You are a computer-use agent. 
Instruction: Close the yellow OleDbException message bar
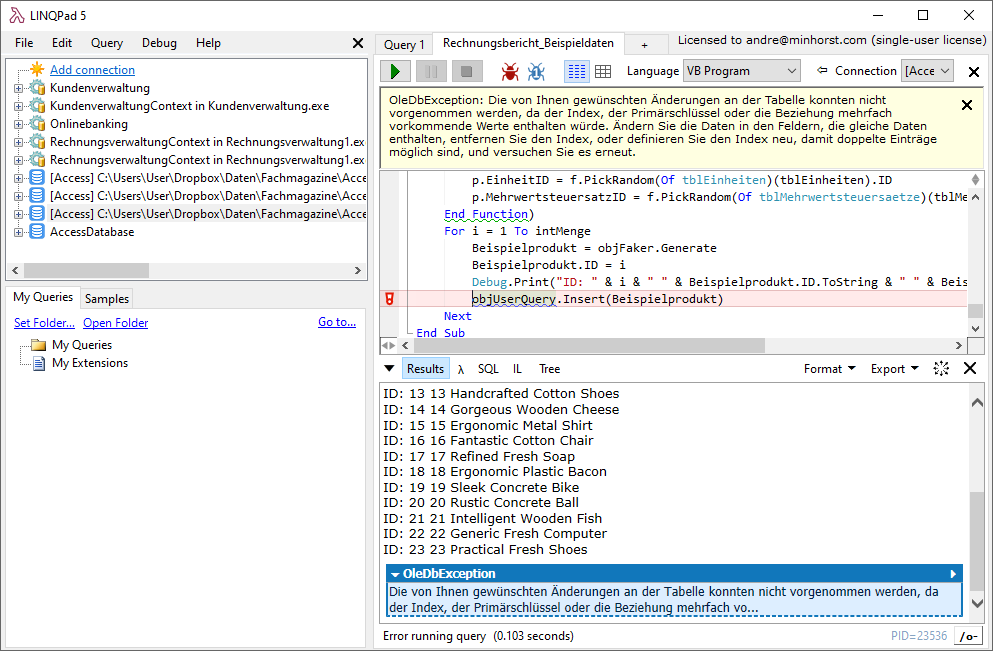coord(966,105)
